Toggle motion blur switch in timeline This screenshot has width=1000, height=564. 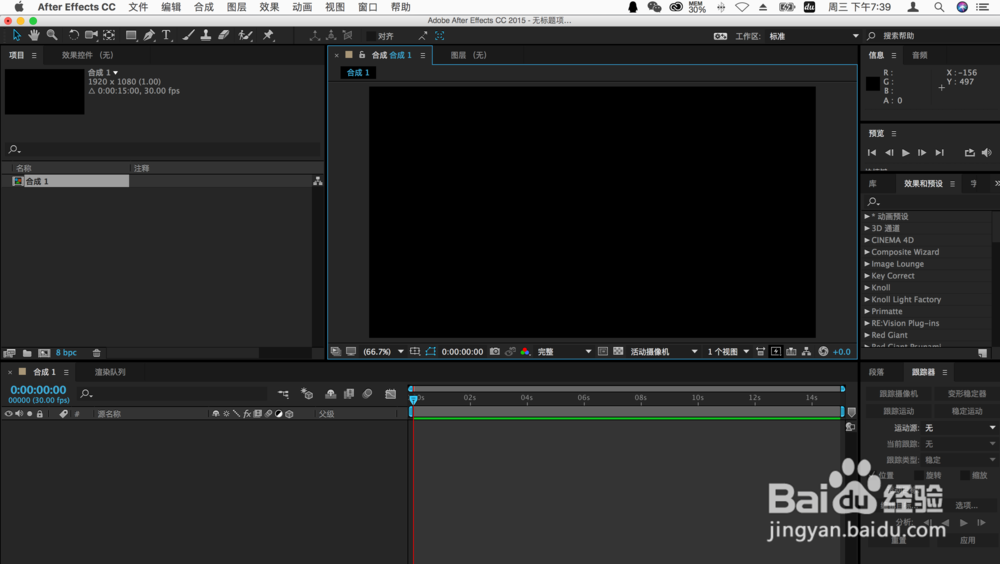367,394
